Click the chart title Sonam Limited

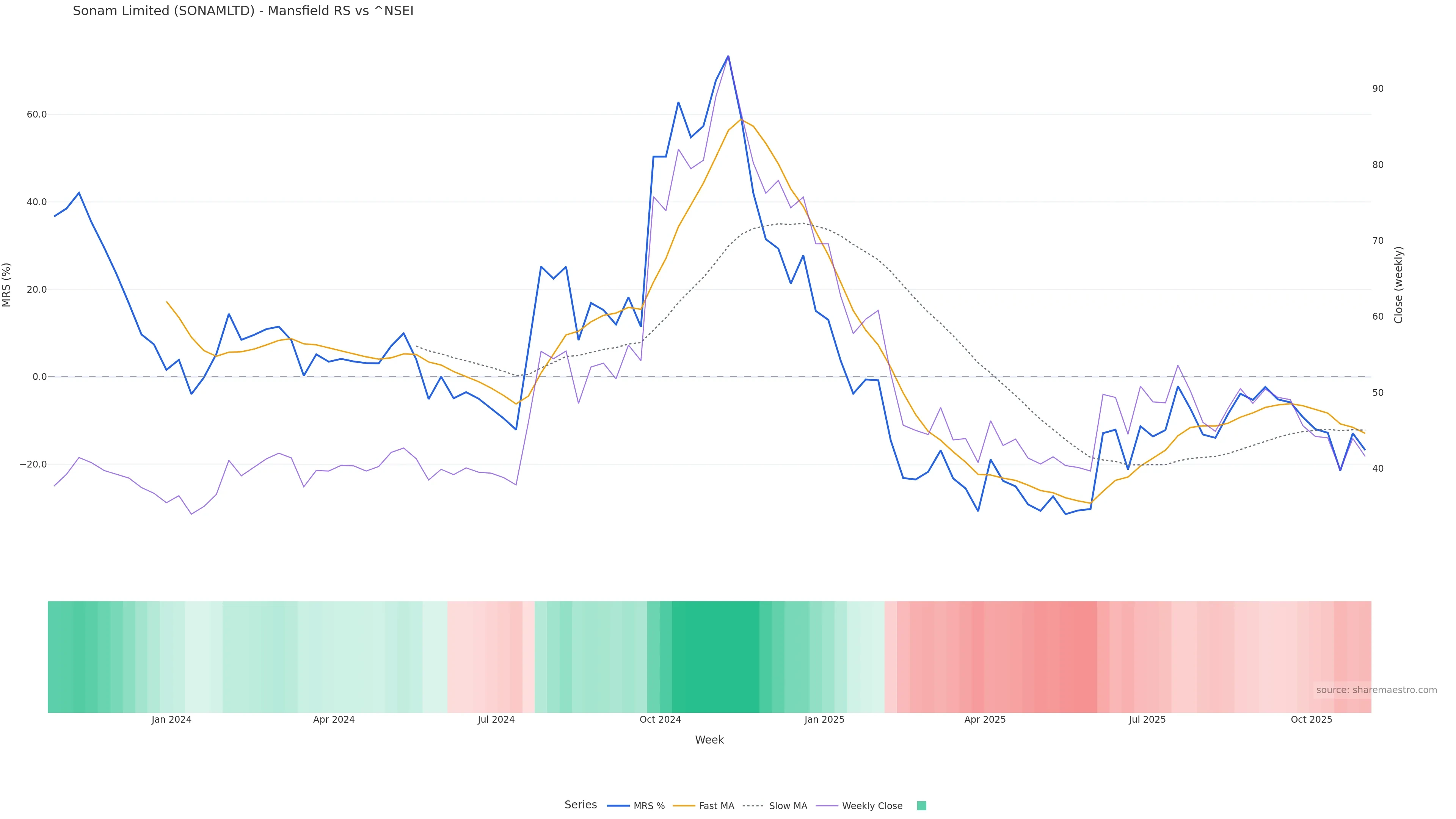pyautogui.click(x=243, y=11)
